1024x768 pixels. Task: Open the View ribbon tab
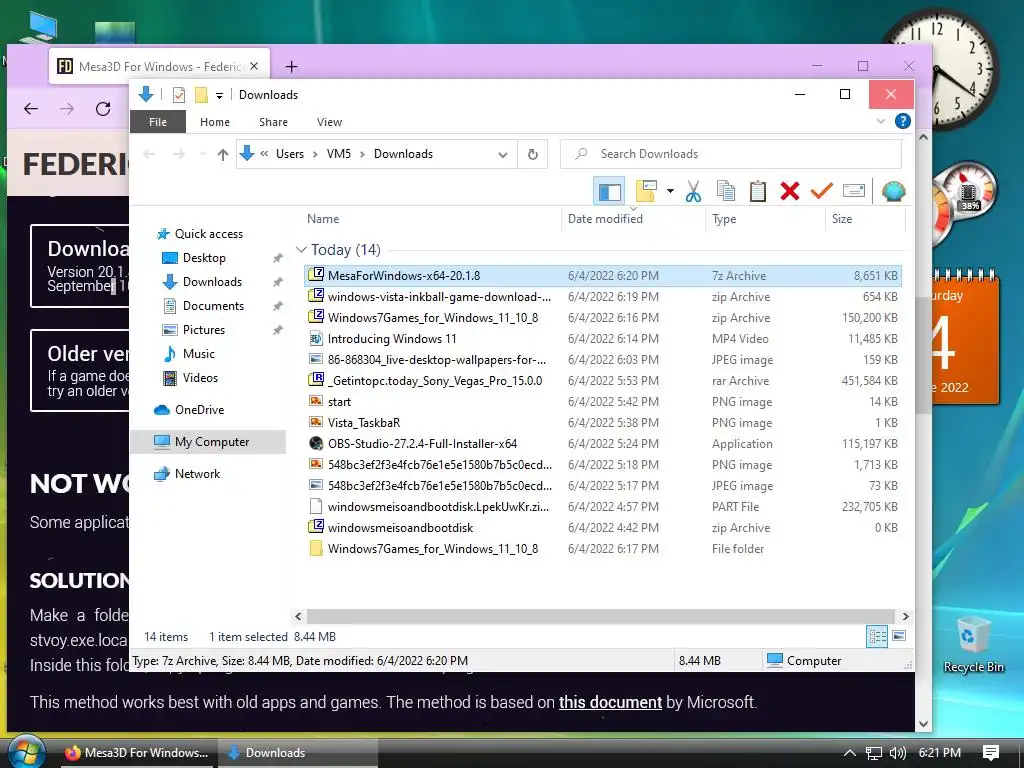pos(329,122)
